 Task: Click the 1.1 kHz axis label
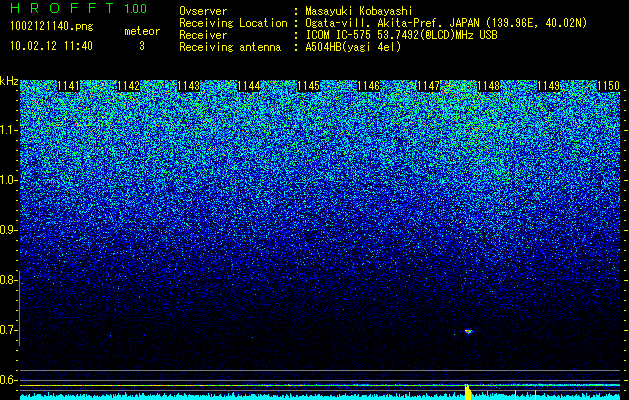(8, 130)
